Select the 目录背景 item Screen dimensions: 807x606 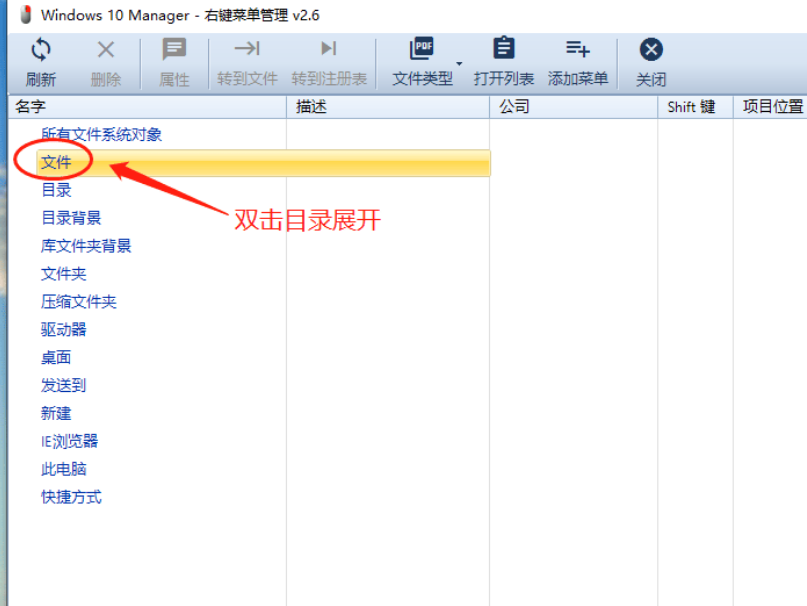(x=71, y=218)
